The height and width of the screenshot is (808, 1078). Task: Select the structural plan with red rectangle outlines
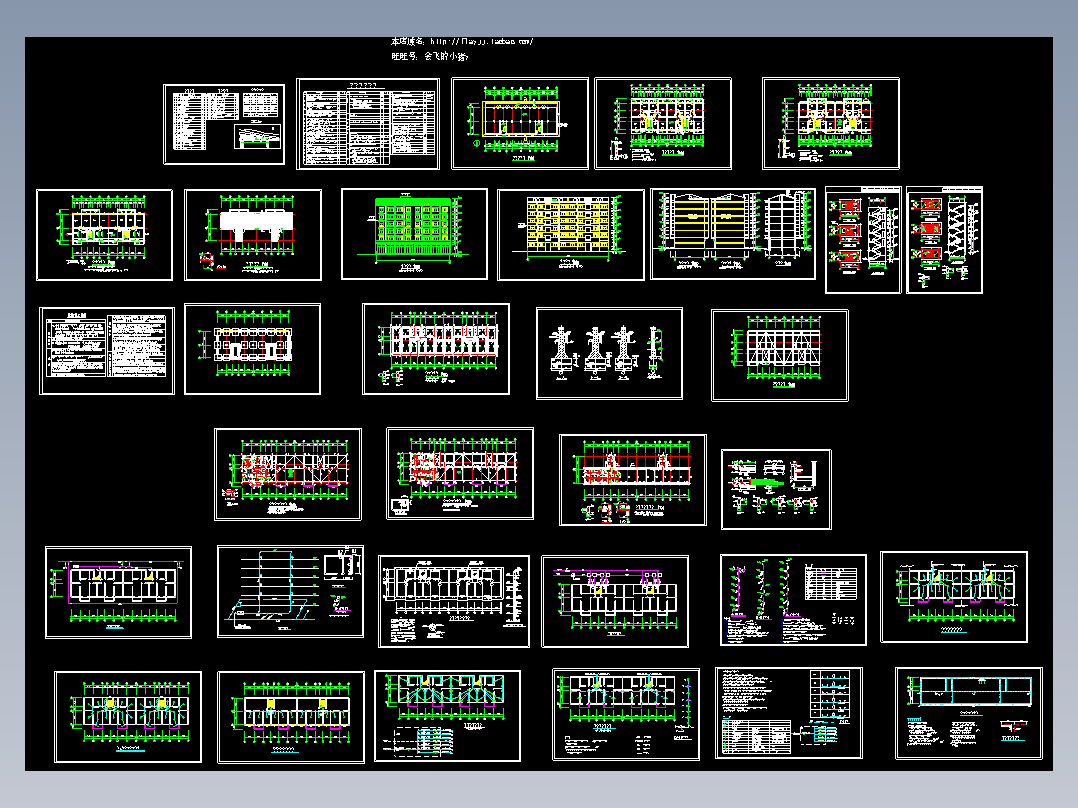(x=436, y=349)
